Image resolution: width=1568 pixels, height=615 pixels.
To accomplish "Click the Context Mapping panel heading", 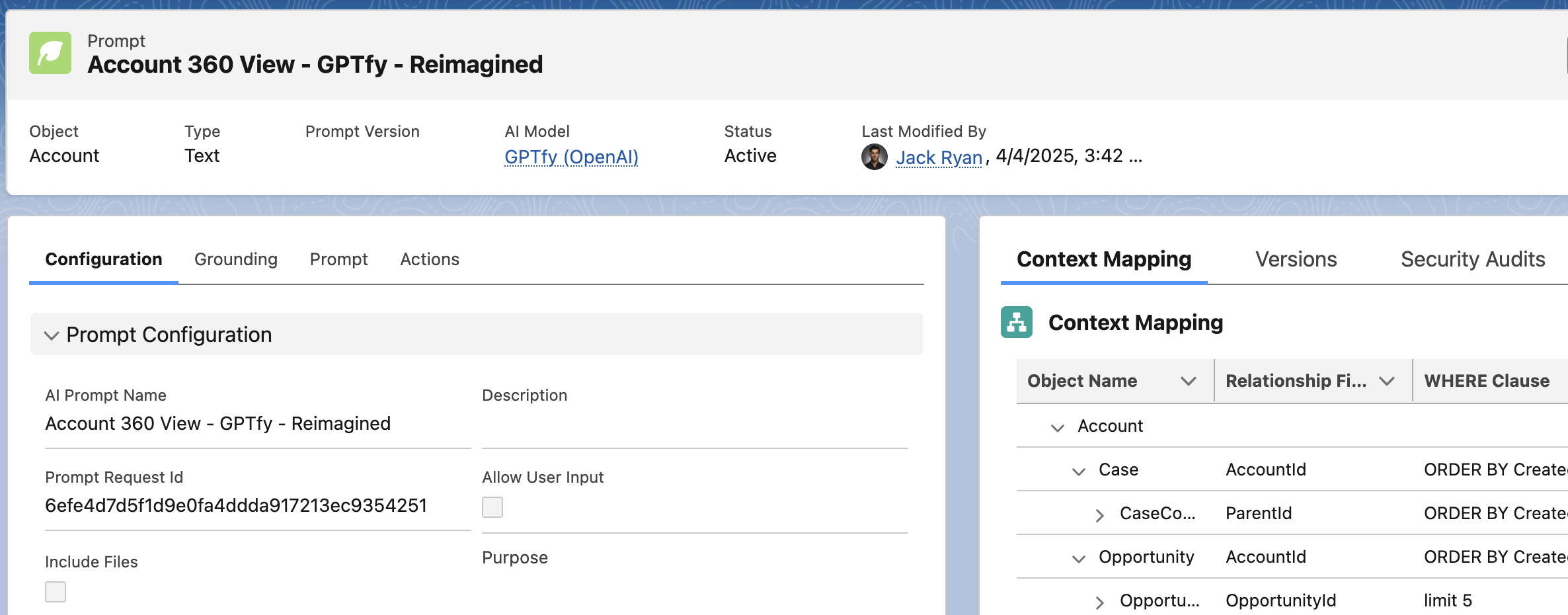I will tap(1136, 323).
